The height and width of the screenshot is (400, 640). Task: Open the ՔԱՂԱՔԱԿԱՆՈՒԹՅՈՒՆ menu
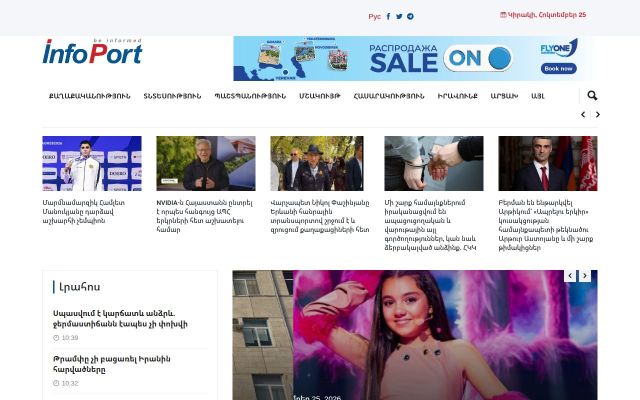click(89, 96)
